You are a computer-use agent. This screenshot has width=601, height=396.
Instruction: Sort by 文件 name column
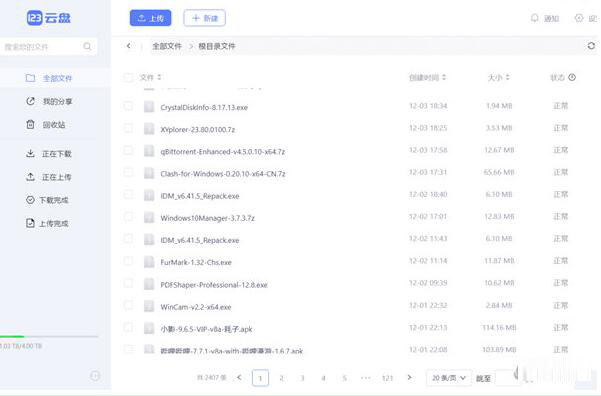click(150, 77)
